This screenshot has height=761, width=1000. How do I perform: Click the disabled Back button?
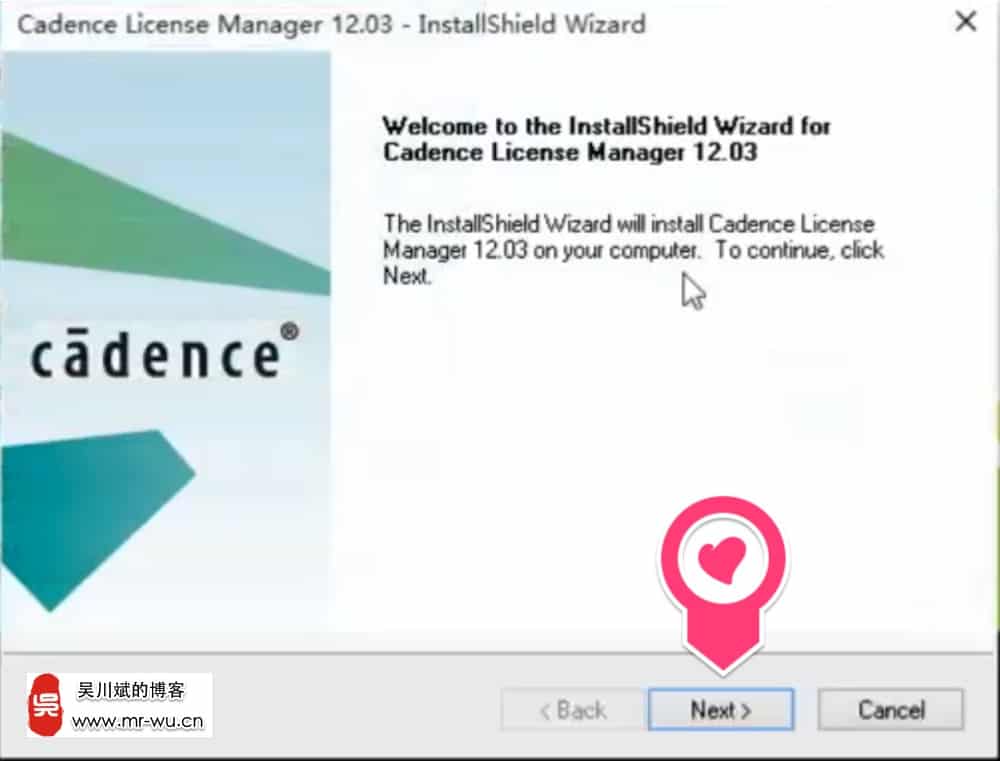pos(573,709)
